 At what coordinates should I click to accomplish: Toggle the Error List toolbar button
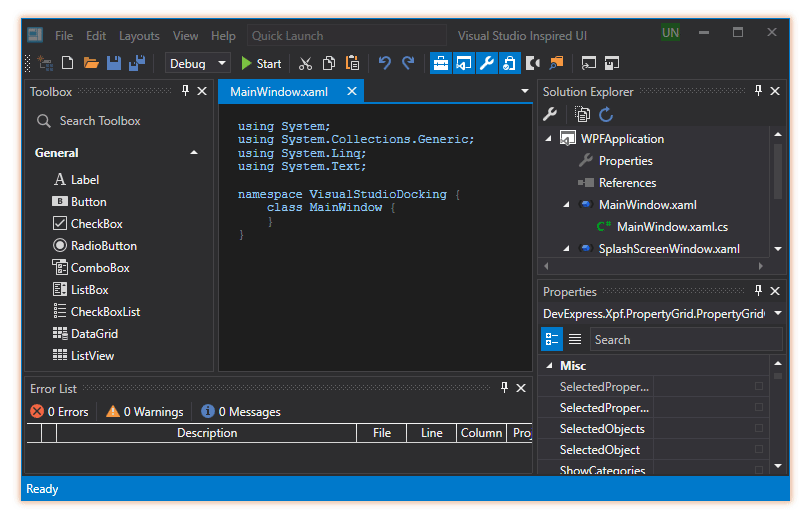point(509,63)
